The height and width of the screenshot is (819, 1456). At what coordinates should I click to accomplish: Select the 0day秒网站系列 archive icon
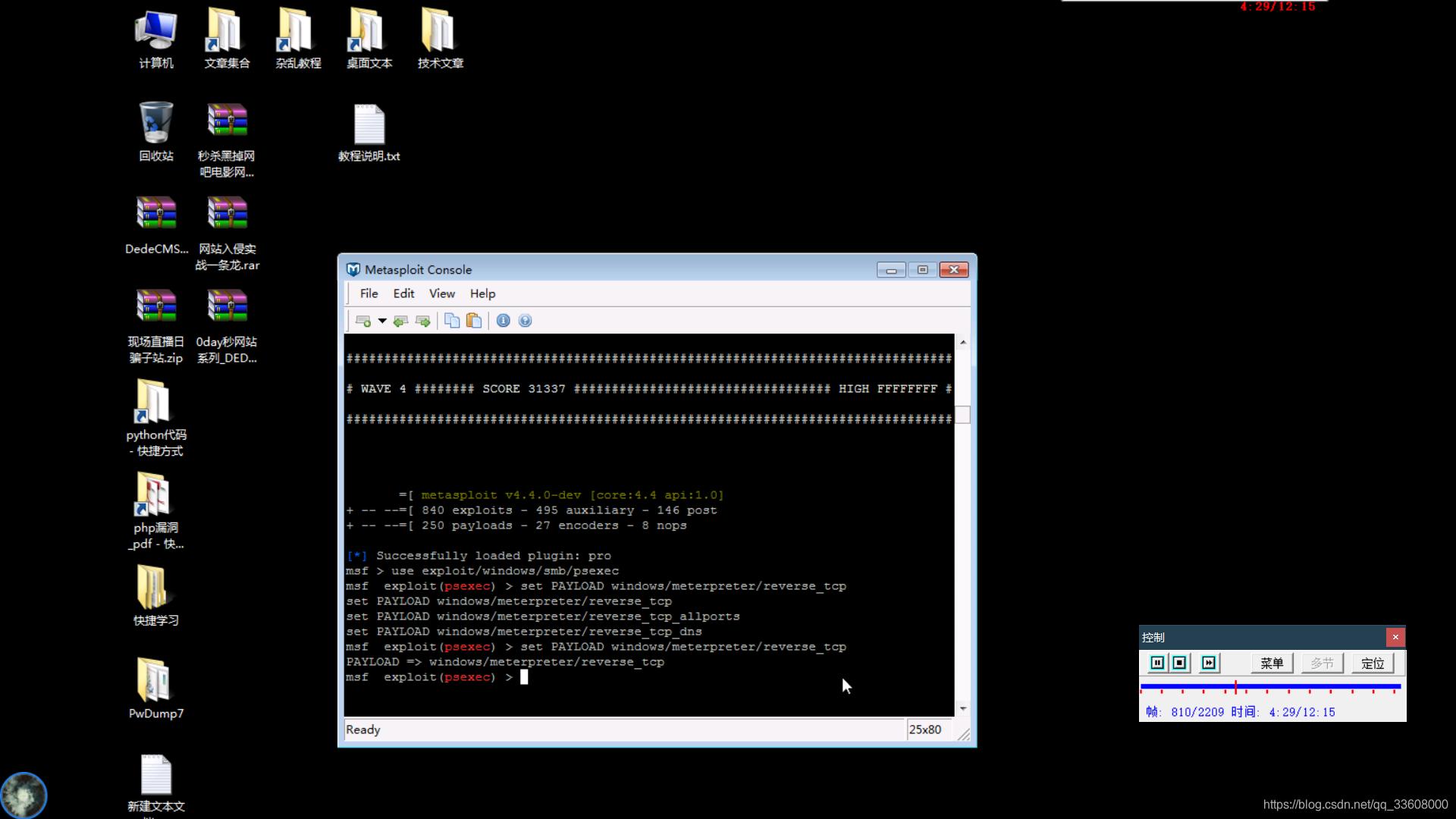(227, 326)
